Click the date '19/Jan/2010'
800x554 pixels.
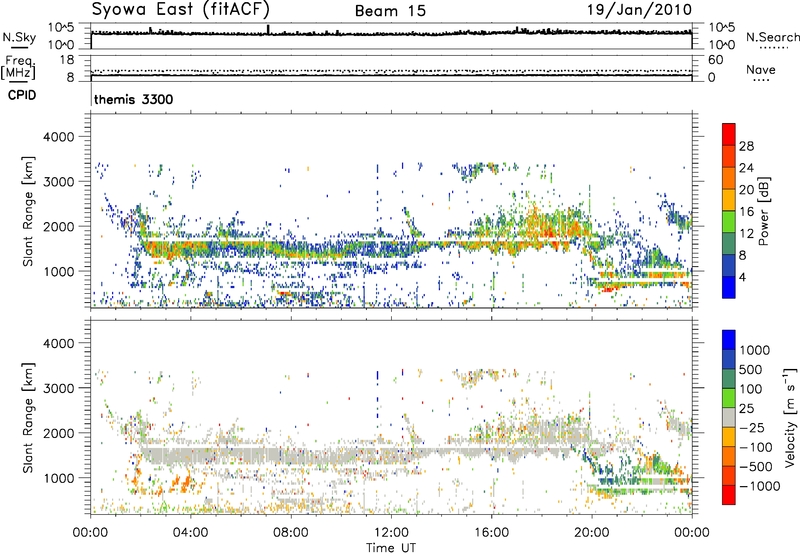[x=639, y=10]
